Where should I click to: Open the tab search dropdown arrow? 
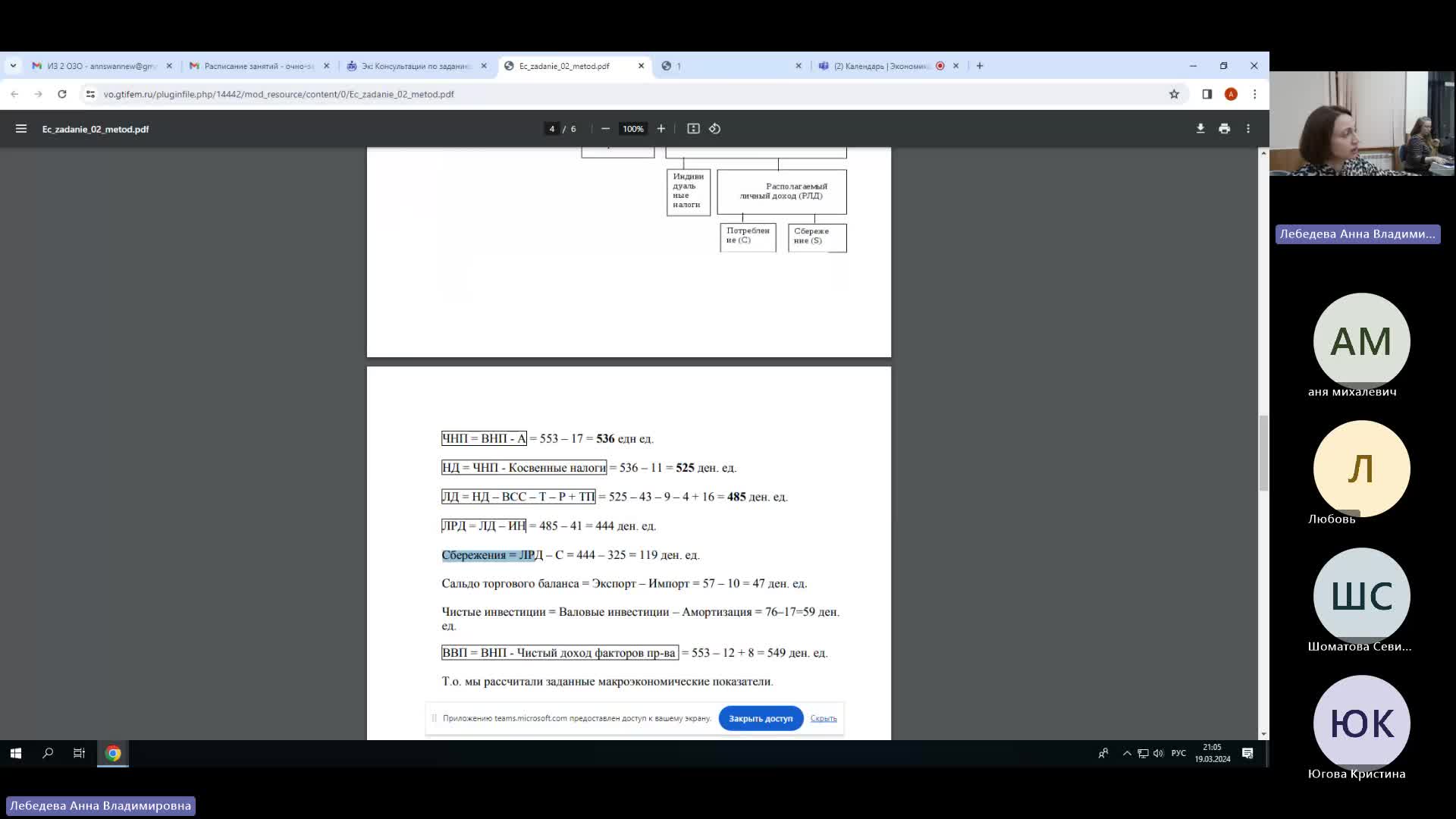pos(13,66)
